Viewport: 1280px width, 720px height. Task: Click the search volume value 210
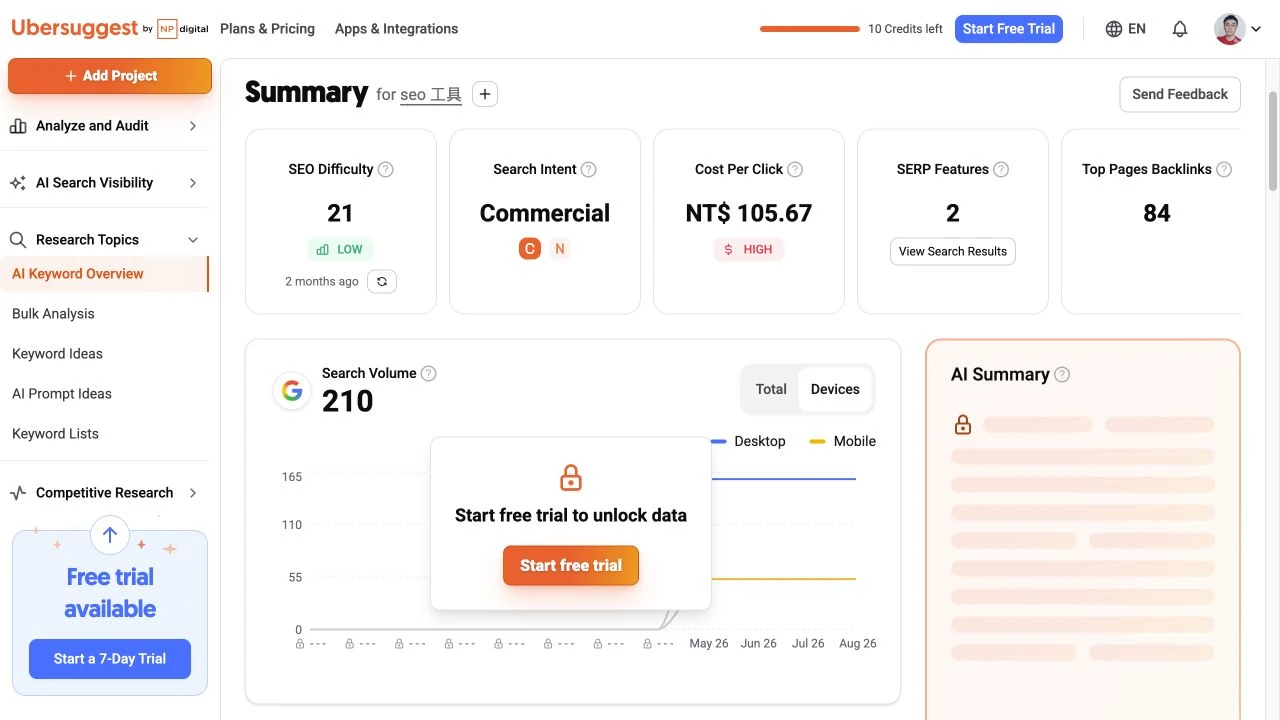(348, 401)
